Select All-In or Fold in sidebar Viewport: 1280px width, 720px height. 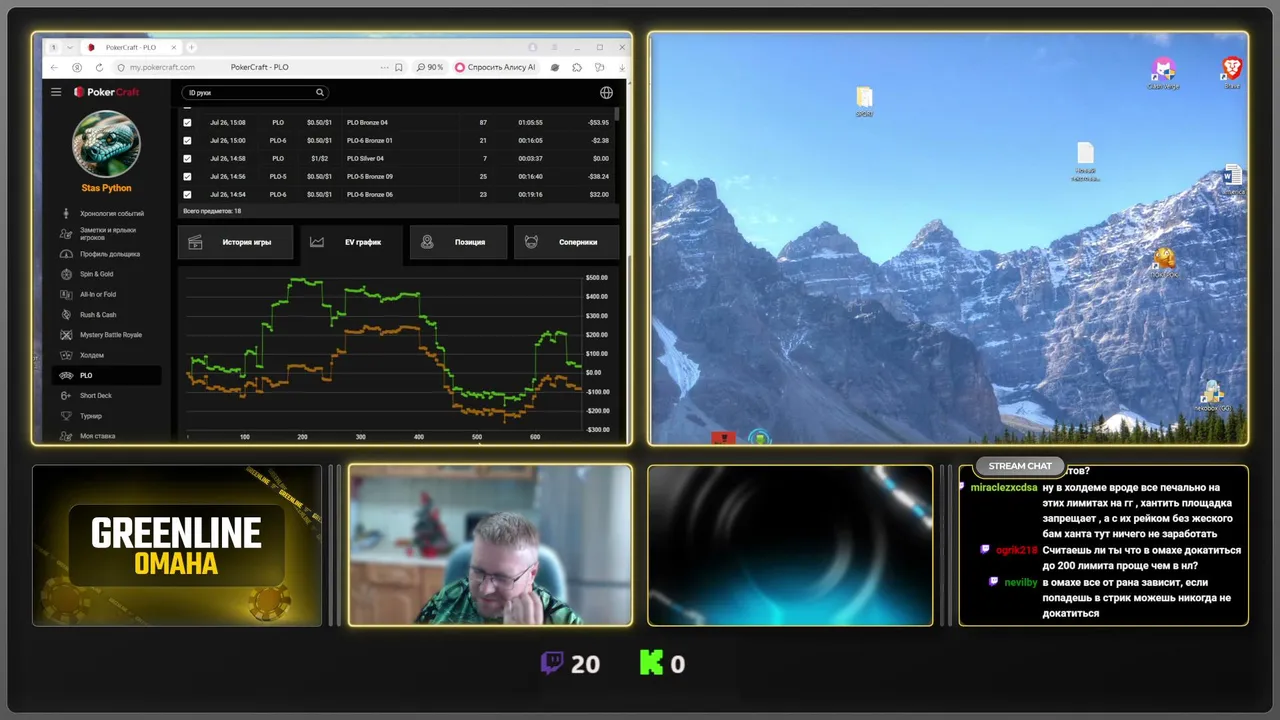tap(106, 294)
